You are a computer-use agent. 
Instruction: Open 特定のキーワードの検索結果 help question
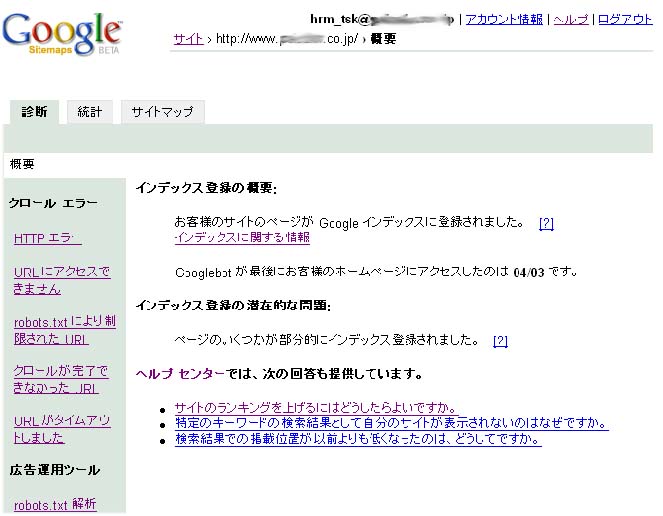pos(392,423)
